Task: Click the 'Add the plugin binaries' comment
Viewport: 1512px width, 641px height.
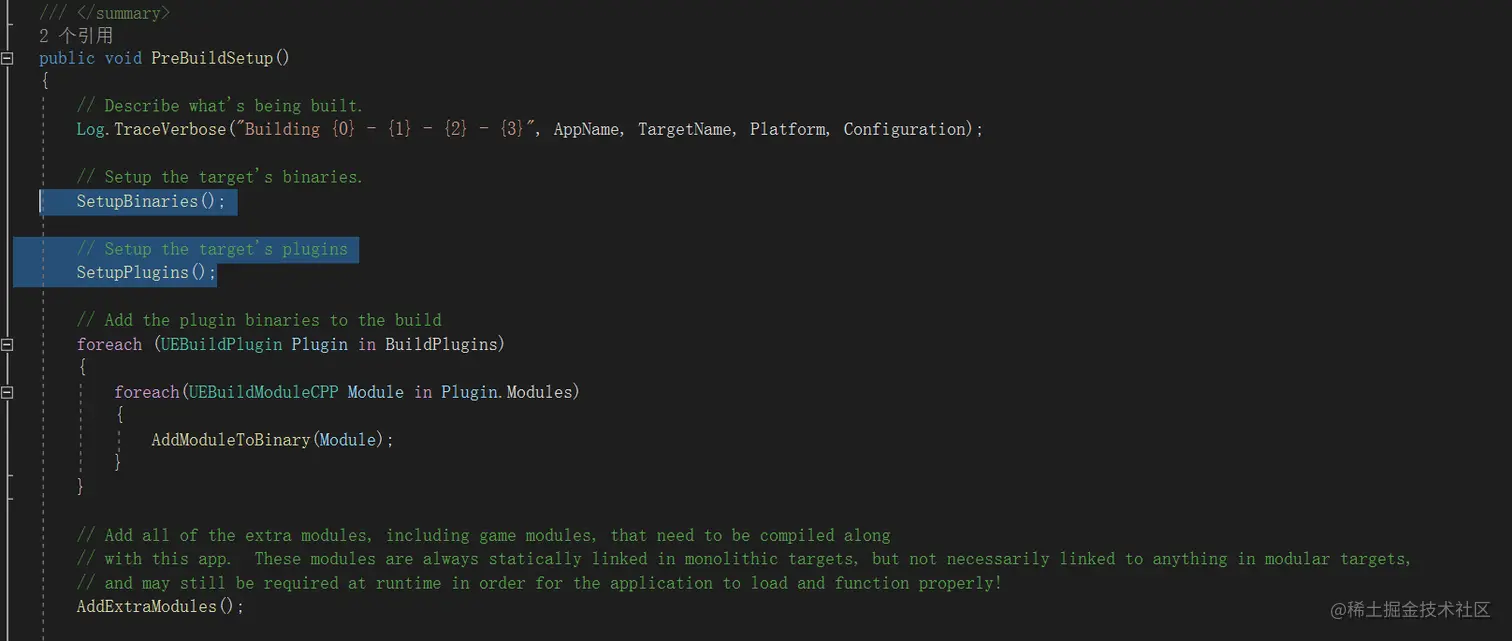Action: coord(258,320)
